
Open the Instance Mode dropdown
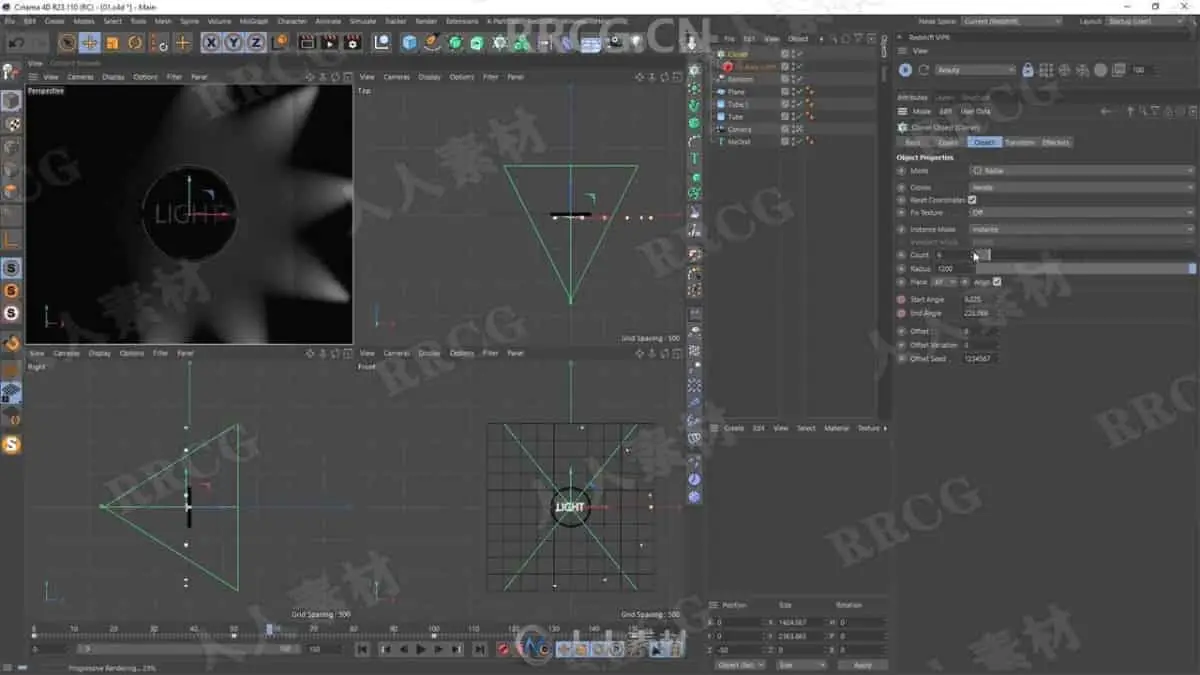[1083, 229]
